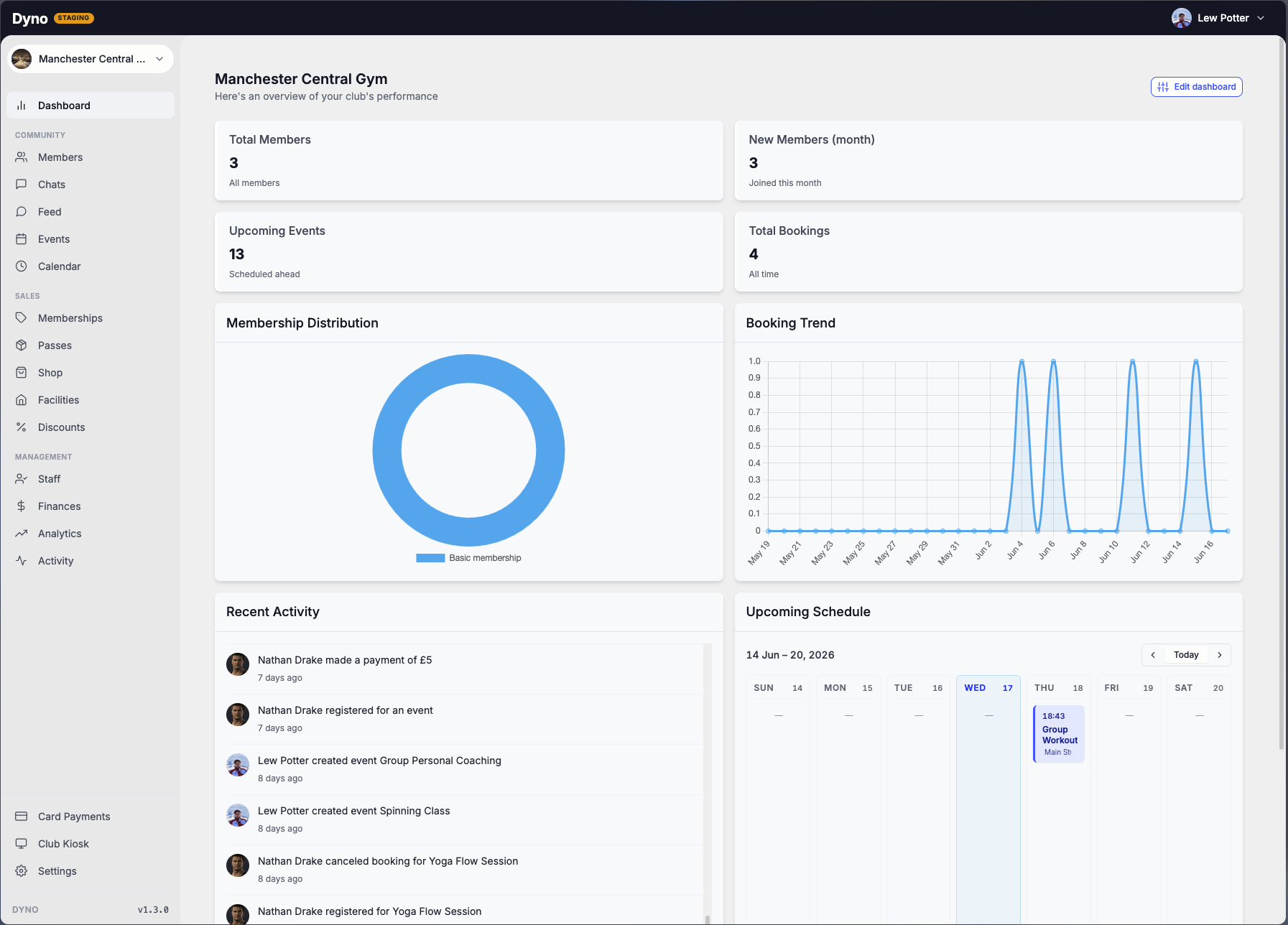Click the Events calendar icon
Image resolution: width=1288 pixels, height=925 pixels.
(22, 239)
